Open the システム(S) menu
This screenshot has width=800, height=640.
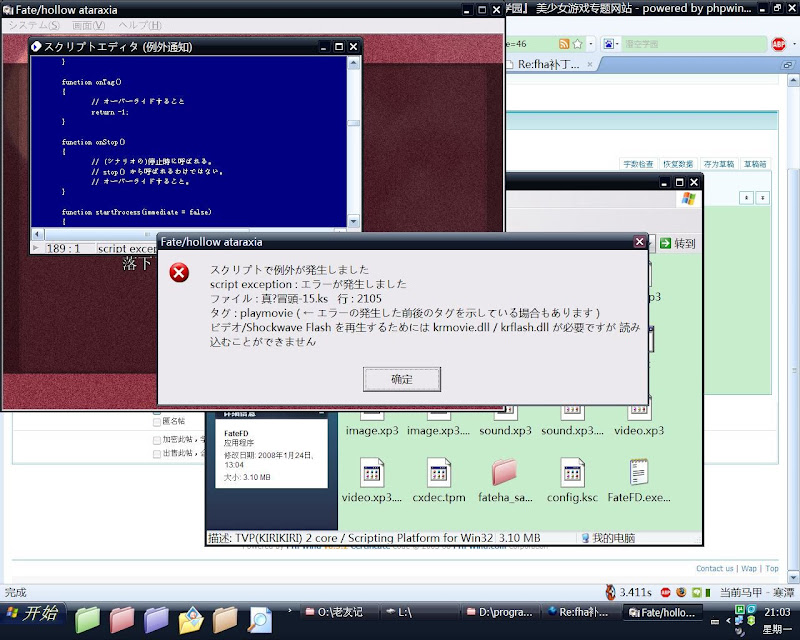tap(34, 25)
